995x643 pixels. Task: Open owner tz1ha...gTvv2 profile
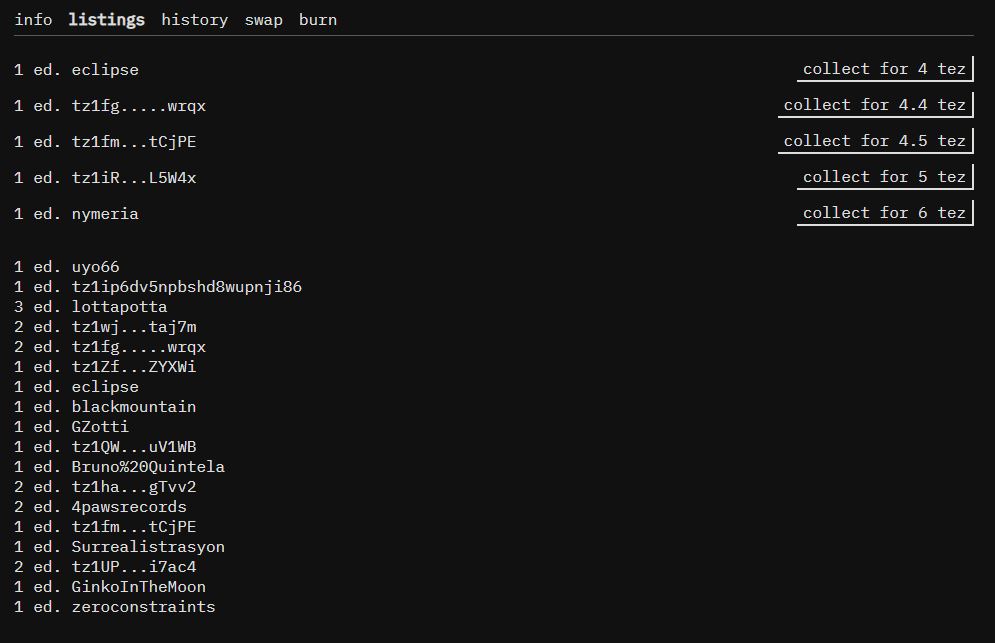point(134,487)
